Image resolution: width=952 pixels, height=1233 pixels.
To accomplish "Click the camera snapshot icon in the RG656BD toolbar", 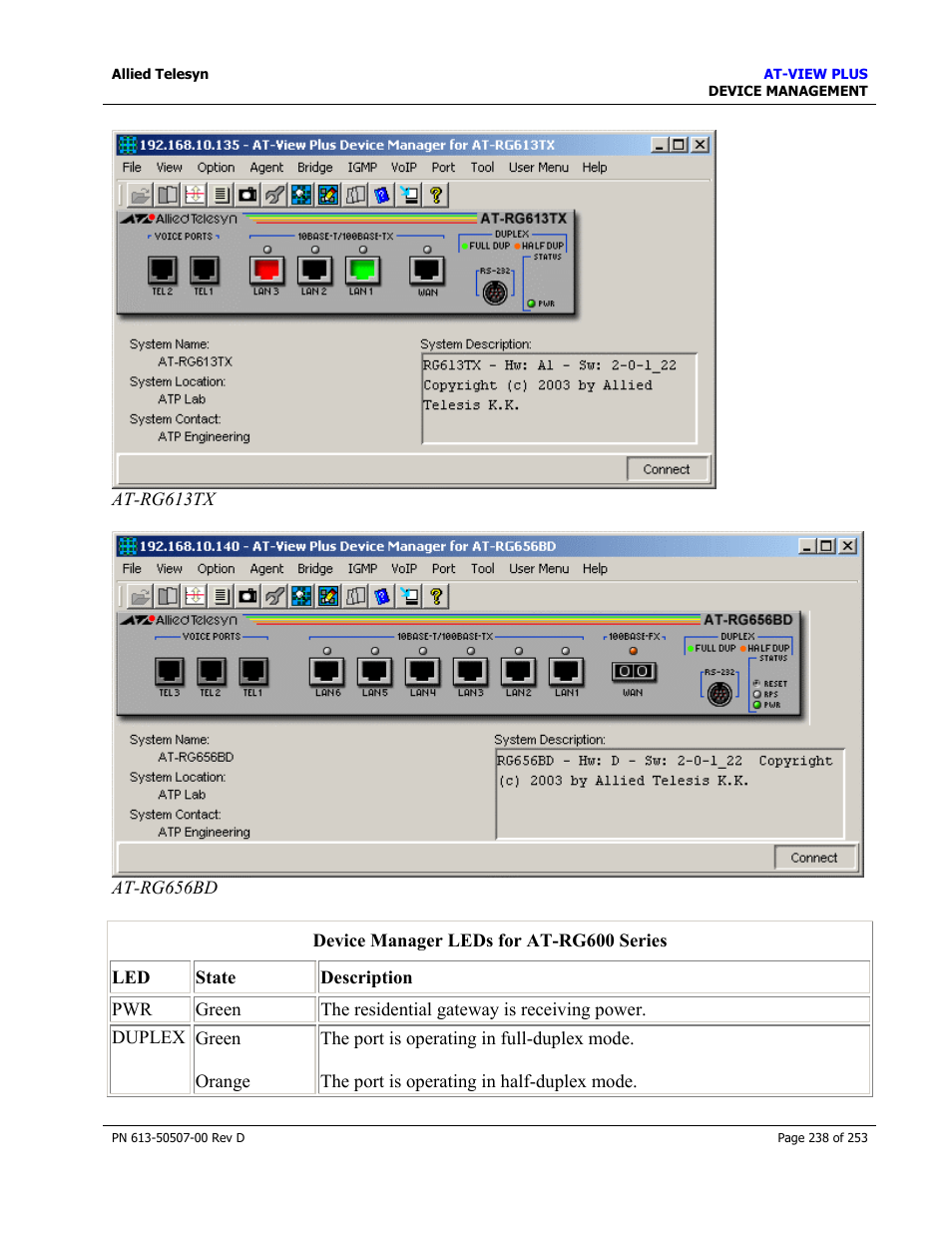I will [x=247, y=596].
